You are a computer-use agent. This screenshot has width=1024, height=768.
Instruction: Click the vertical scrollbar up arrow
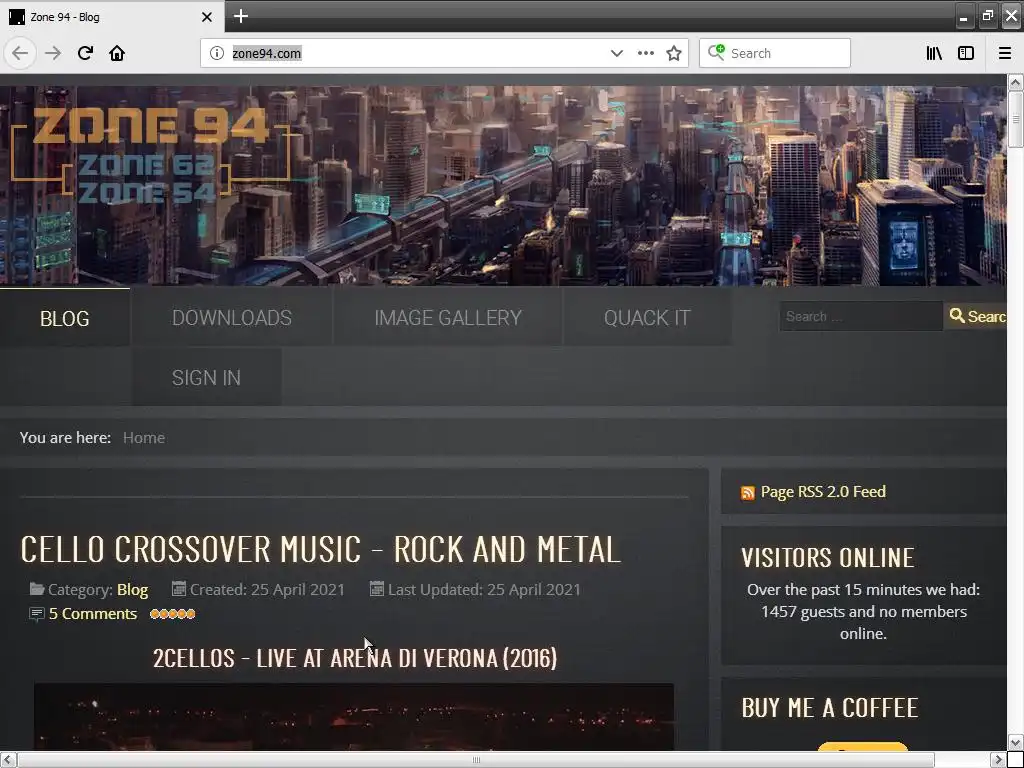(x=1015, y=82)
